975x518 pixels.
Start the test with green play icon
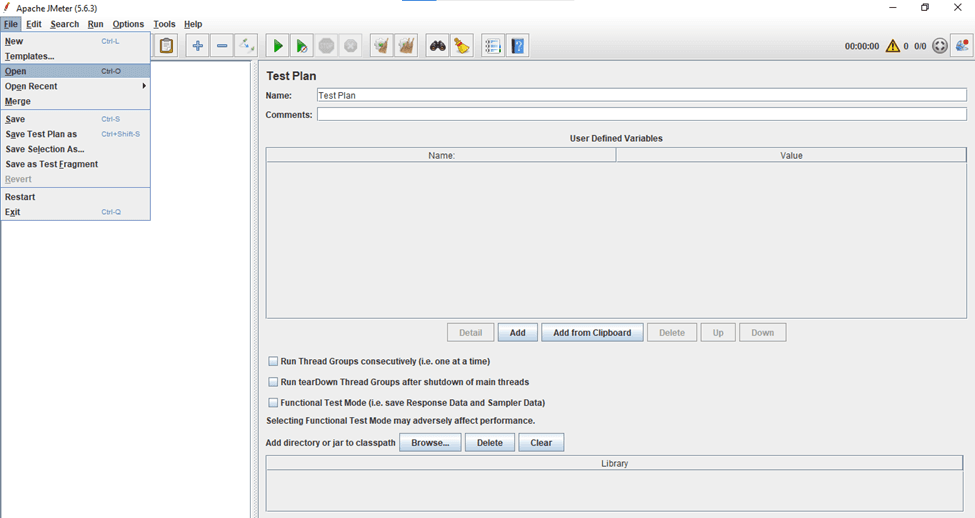click(278, 45)
